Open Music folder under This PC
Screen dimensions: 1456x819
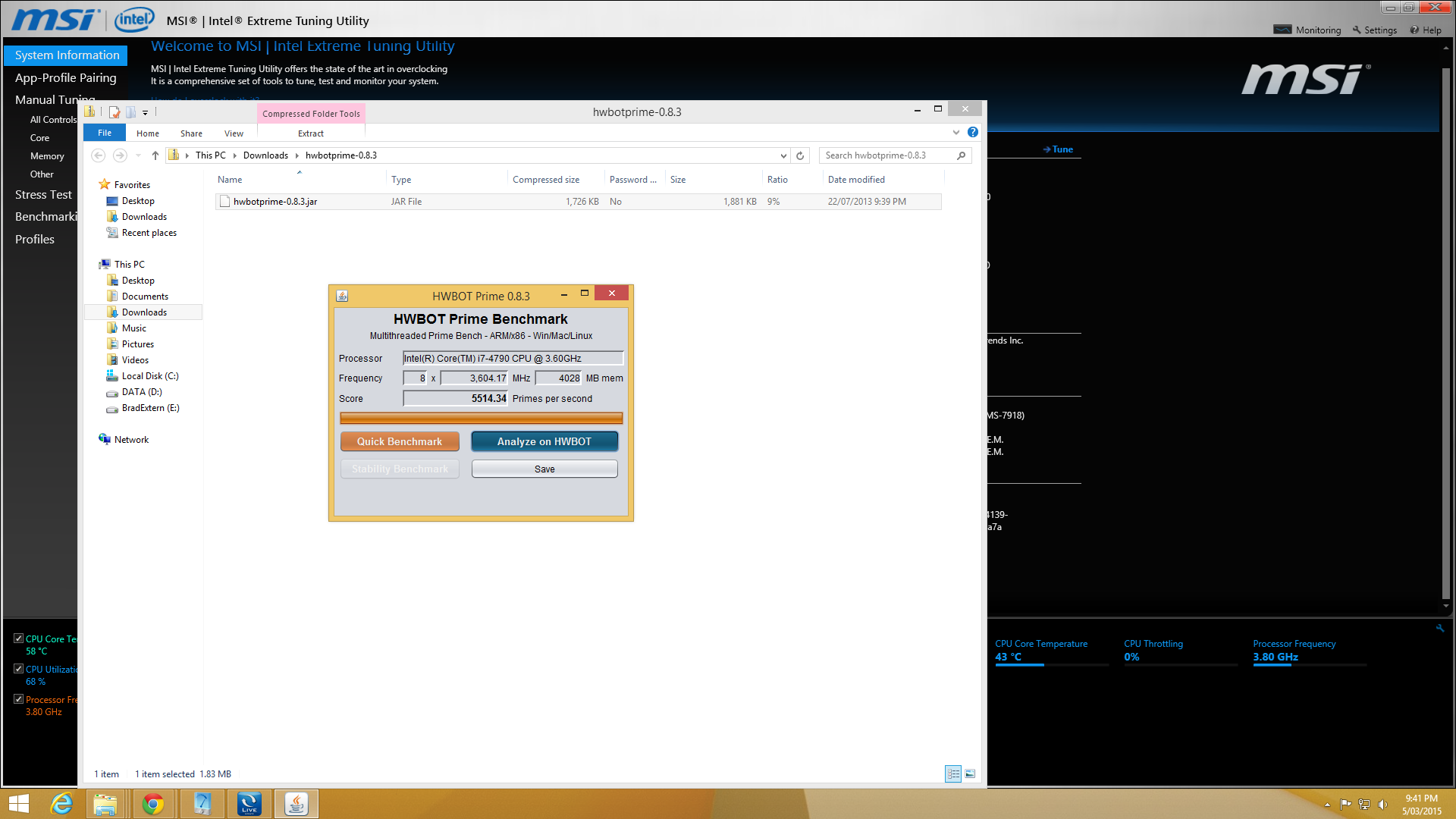click(134, 328)
